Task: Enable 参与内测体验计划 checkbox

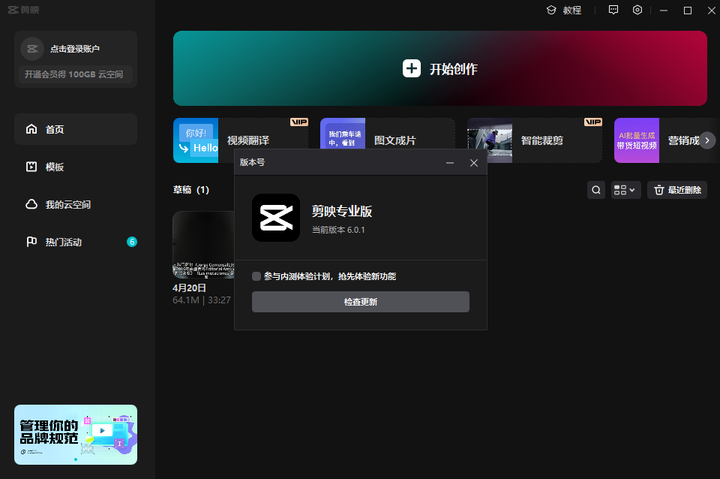Action: click(x=256, y=276)
